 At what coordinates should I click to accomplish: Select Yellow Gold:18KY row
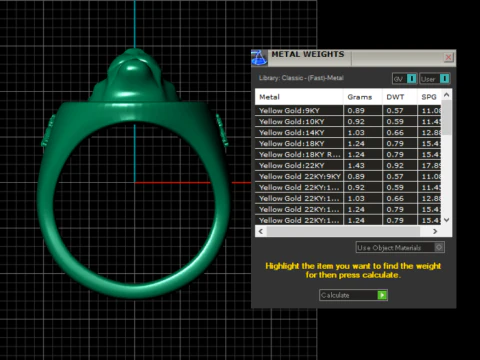click(x=348, y=144)
